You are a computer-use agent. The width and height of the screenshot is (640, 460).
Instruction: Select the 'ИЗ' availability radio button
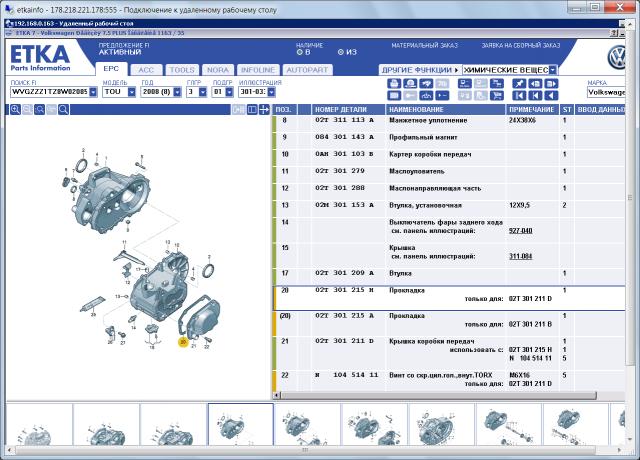click(x=341, y=52)
